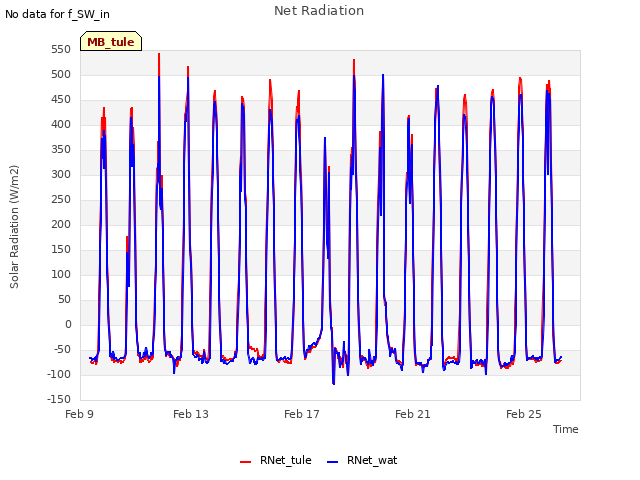Click the 250 y-axis tick label
Screen dimensions: 640x480
[61, 200]
